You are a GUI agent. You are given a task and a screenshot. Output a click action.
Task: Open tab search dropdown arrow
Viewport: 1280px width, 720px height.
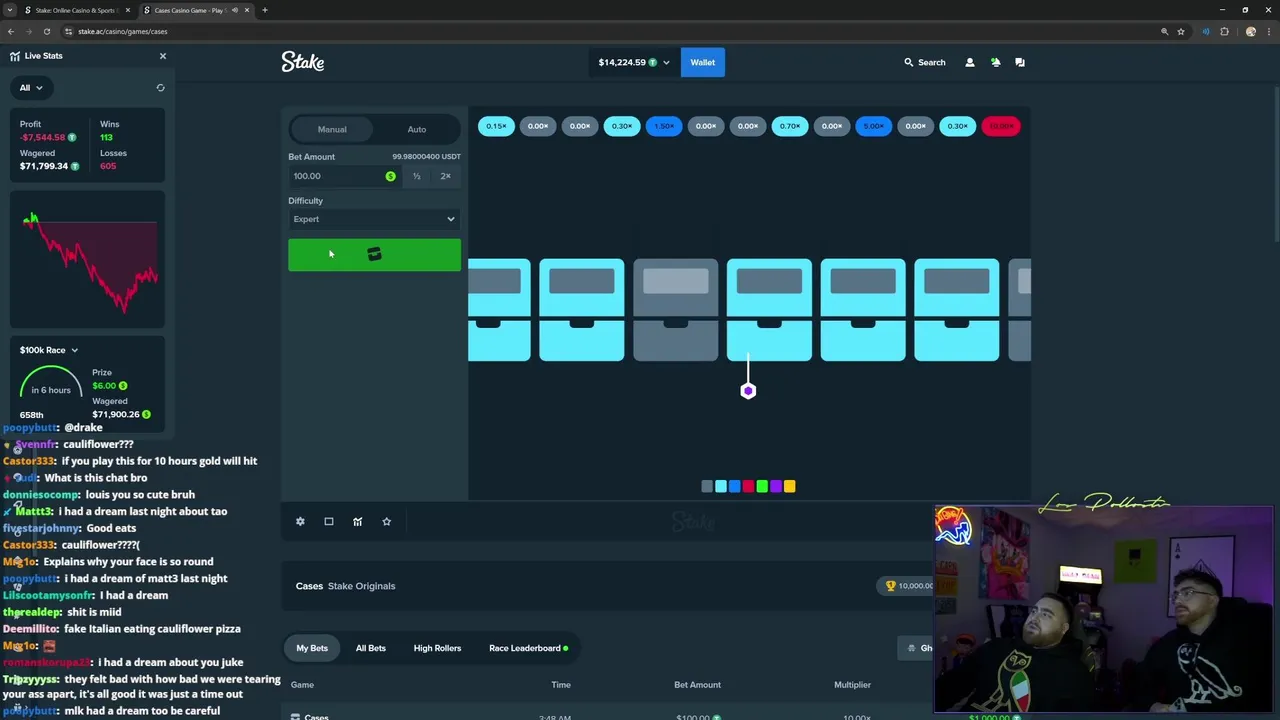coord(10,10)
